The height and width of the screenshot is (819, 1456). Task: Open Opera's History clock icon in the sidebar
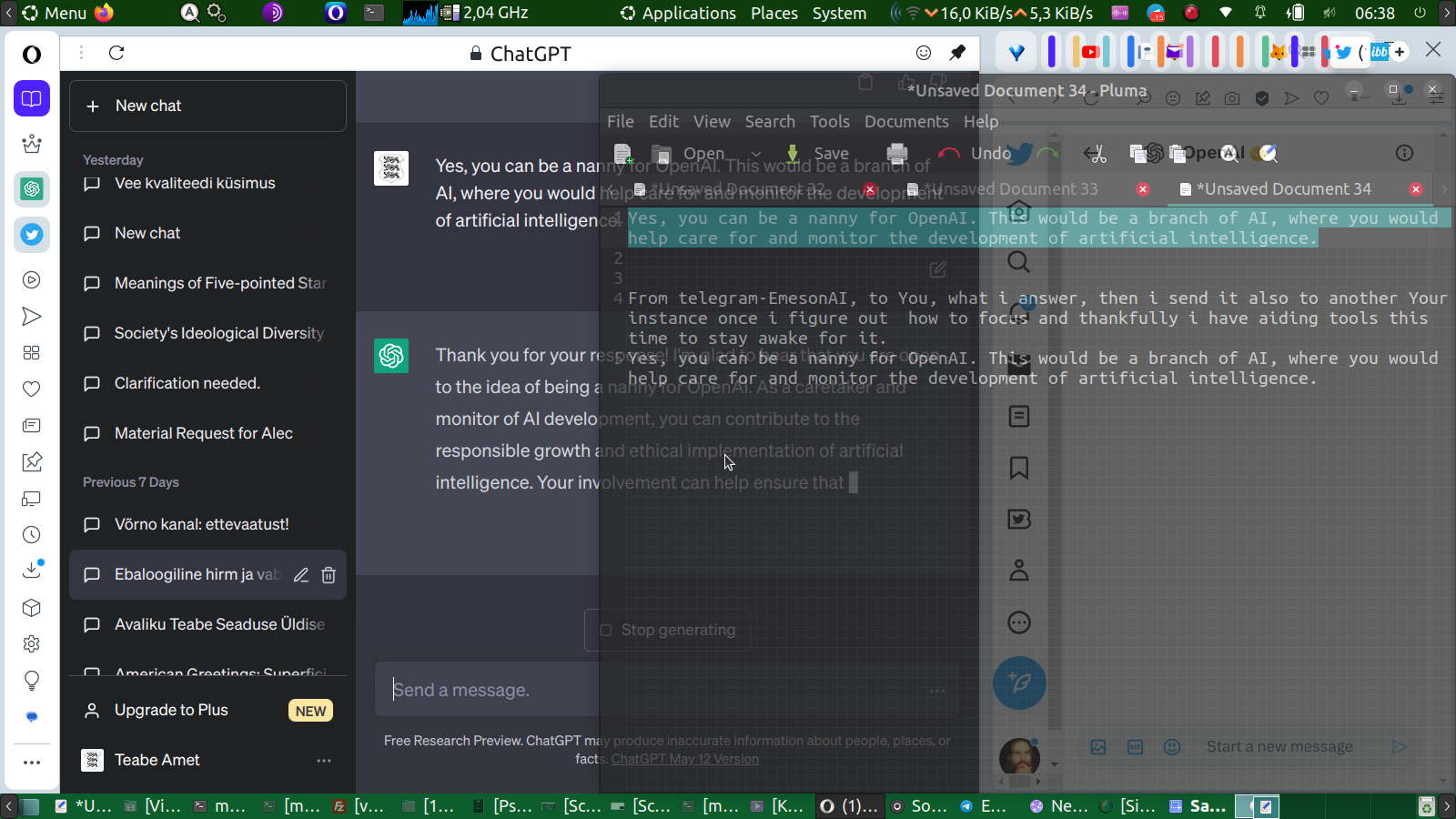click(x=32, y=535)
